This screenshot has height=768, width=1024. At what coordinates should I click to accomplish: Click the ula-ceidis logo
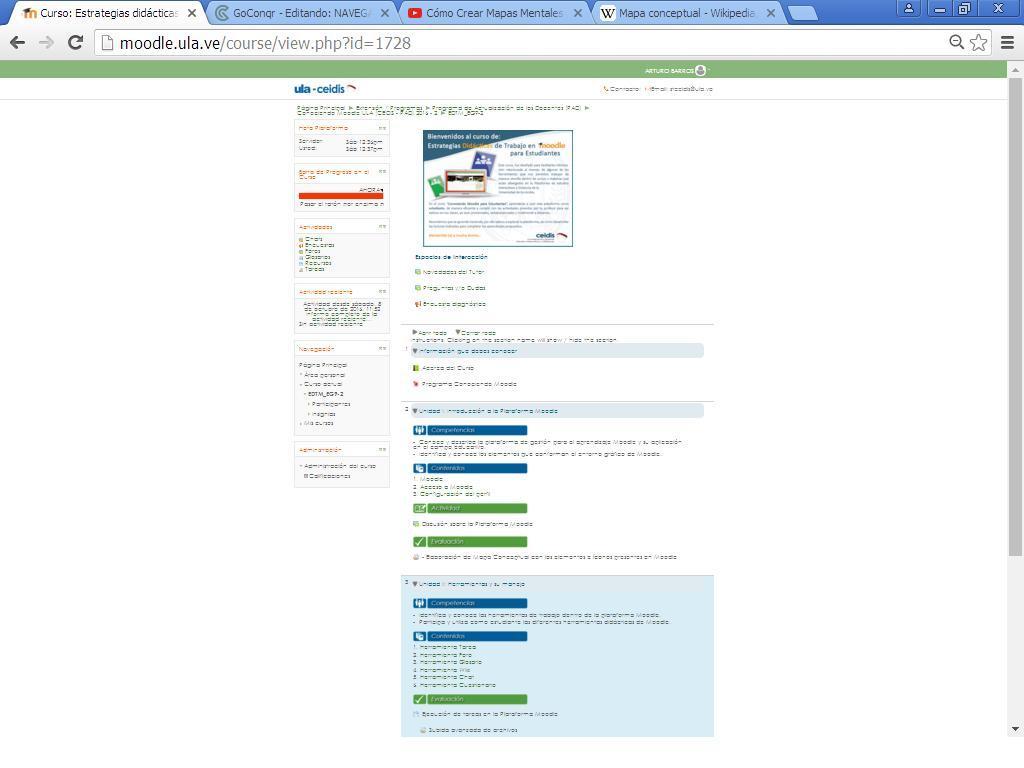[325, 89]
